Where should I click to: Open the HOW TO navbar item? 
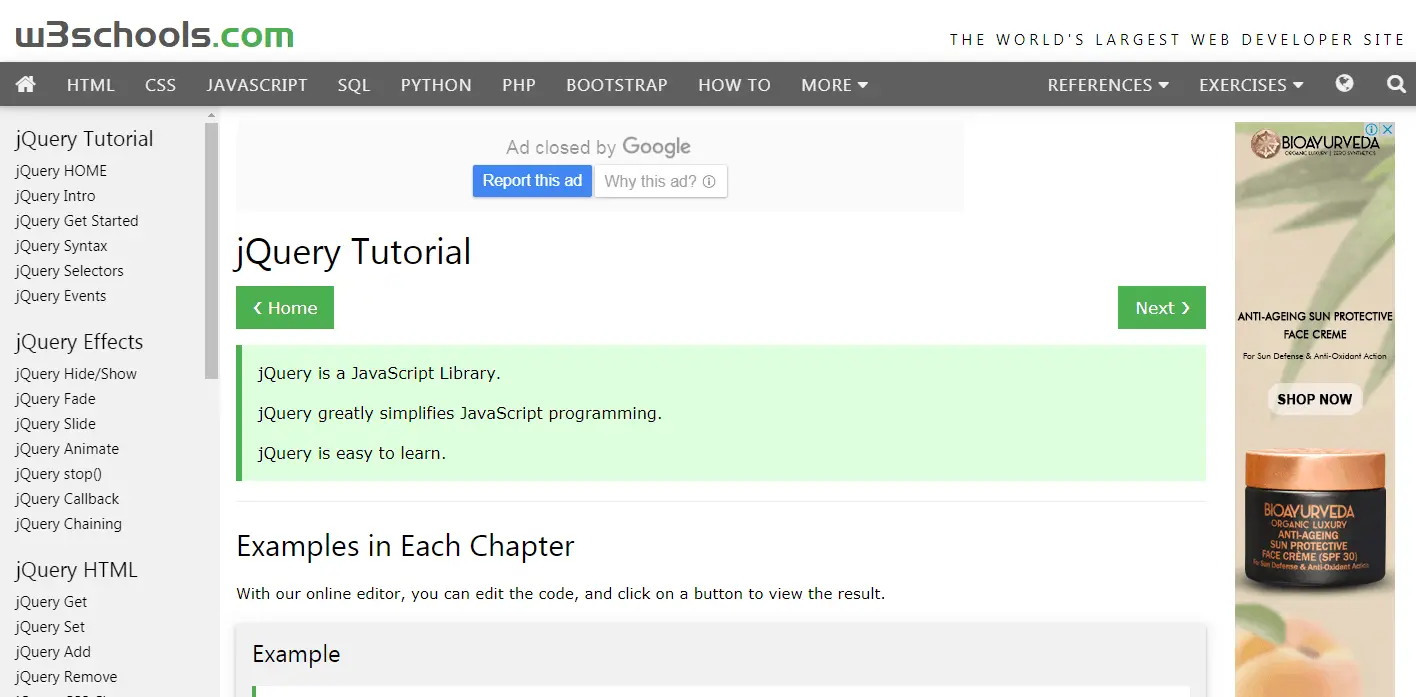734,85
